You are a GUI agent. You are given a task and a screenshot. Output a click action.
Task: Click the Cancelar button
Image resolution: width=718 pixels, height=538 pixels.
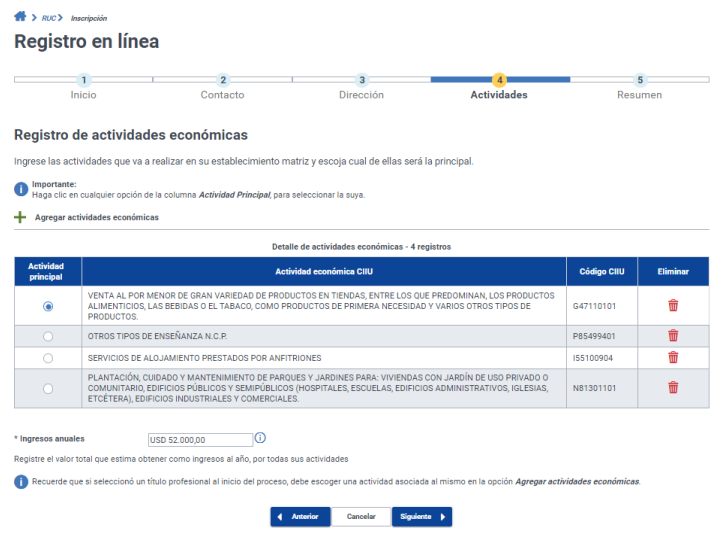(361, 516)
